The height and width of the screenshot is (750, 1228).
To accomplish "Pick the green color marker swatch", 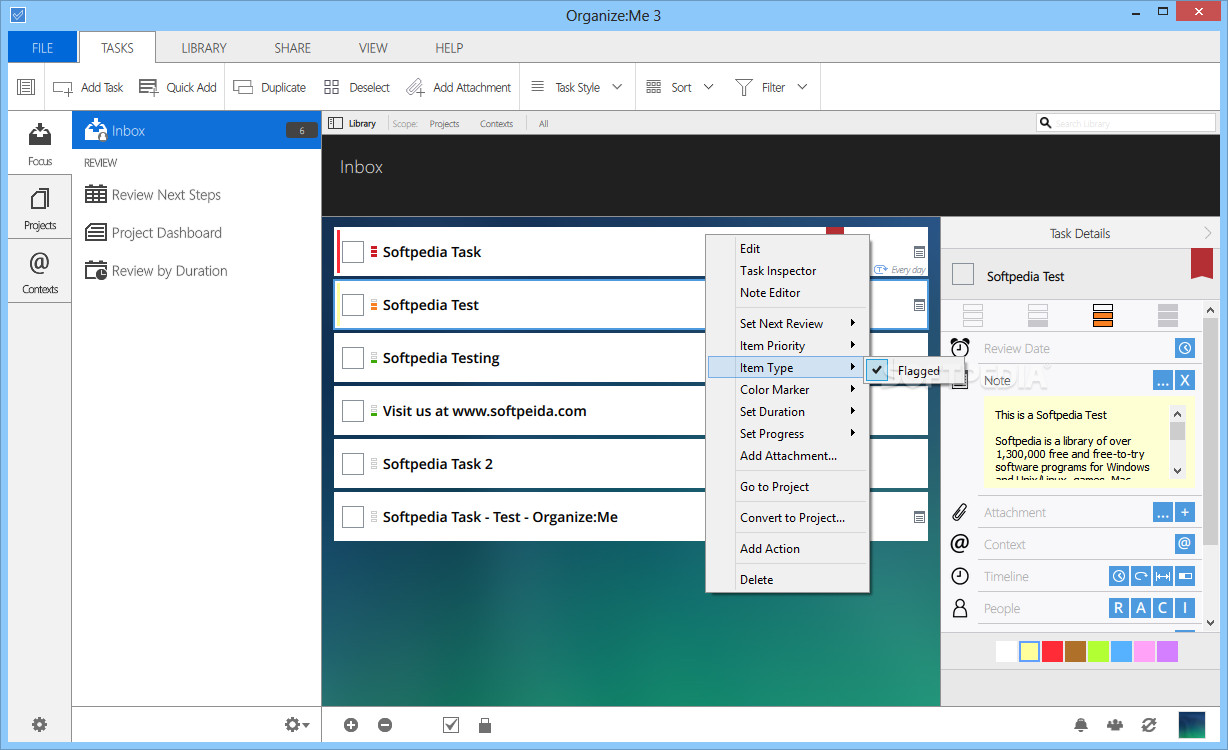I will coord(1098,651).
